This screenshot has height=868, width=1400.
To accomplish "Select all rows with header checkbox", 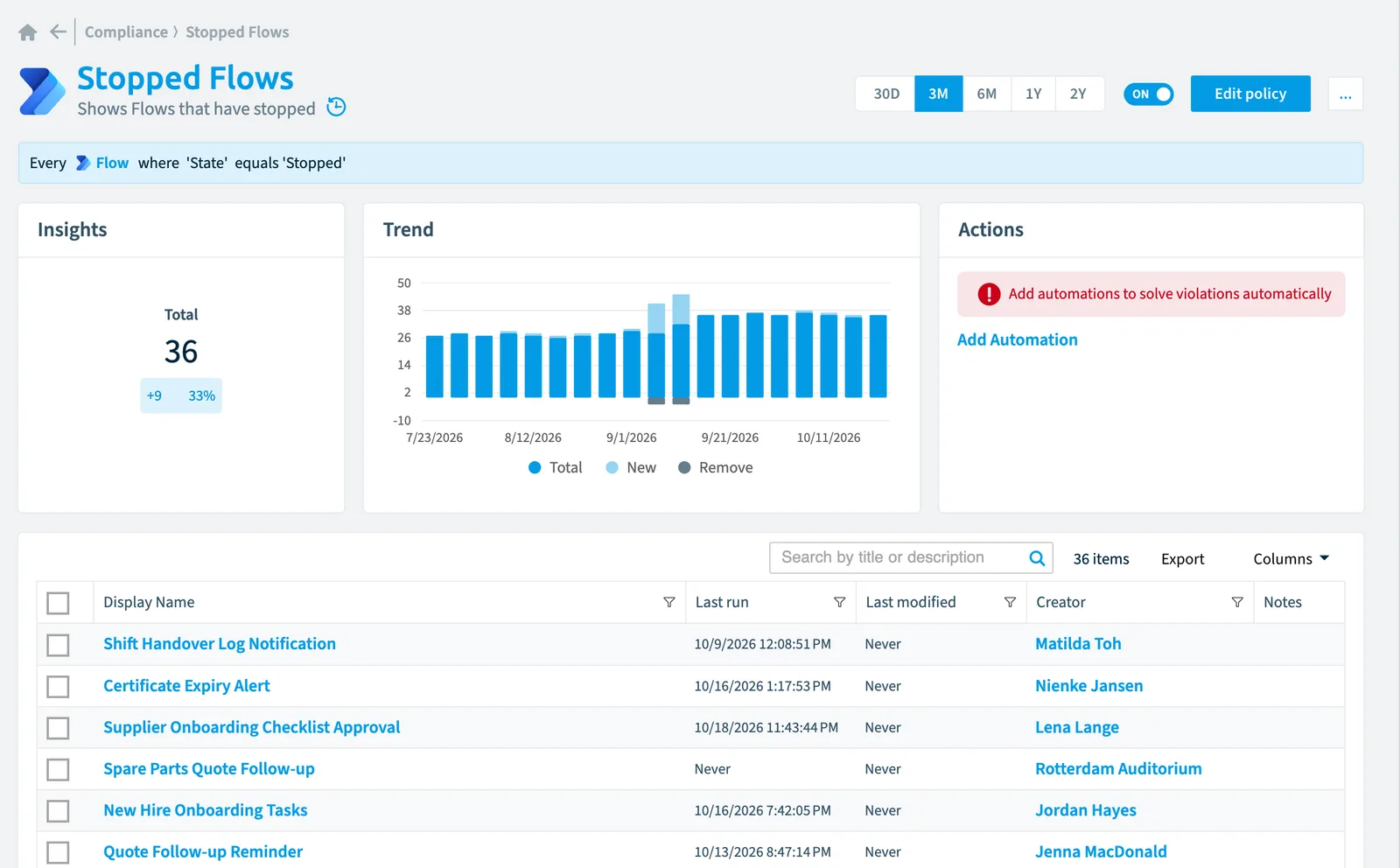I will (58, 603).
